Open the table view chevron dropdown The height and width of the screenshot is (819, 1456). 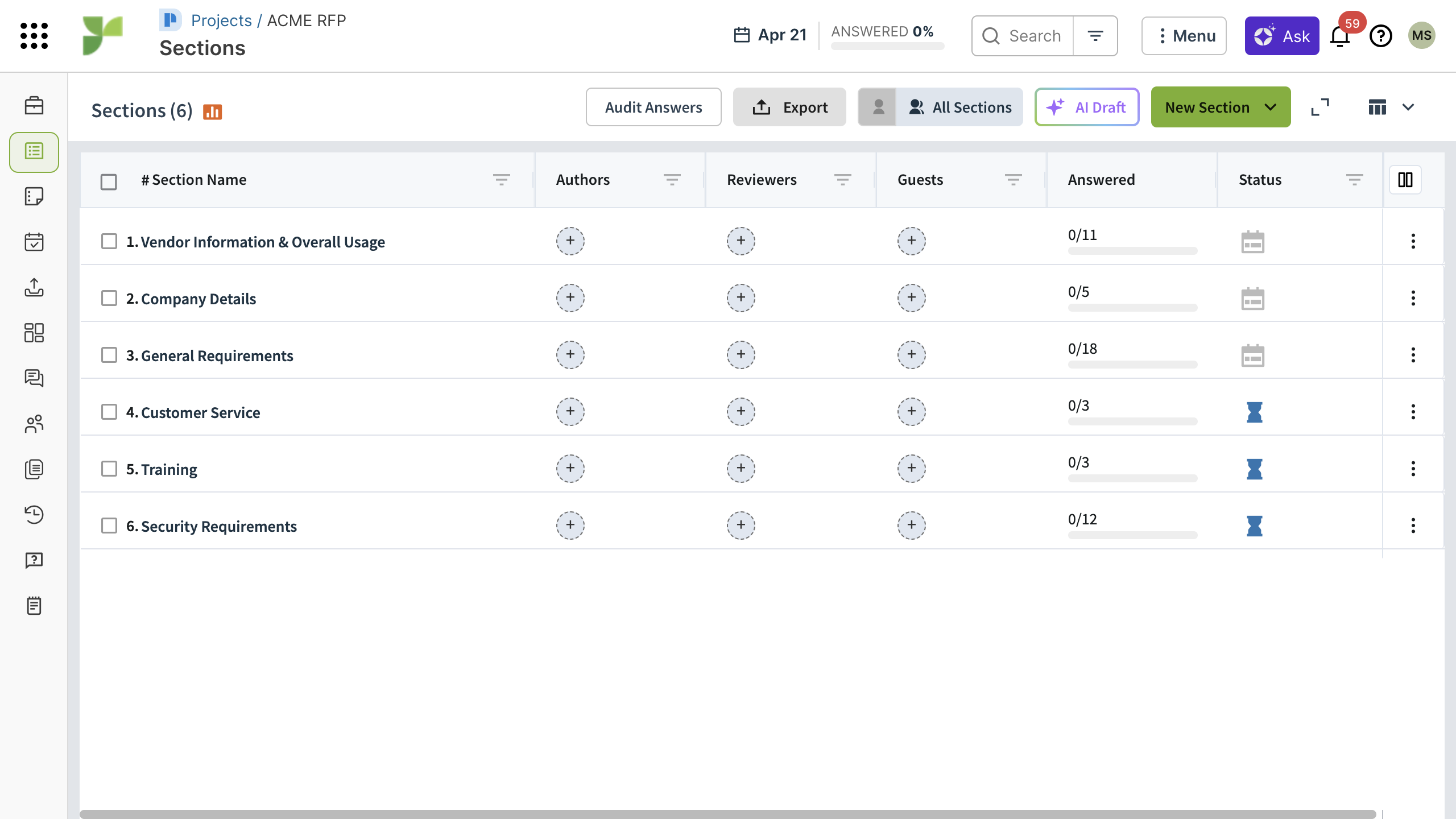(x=1408, y=107)
